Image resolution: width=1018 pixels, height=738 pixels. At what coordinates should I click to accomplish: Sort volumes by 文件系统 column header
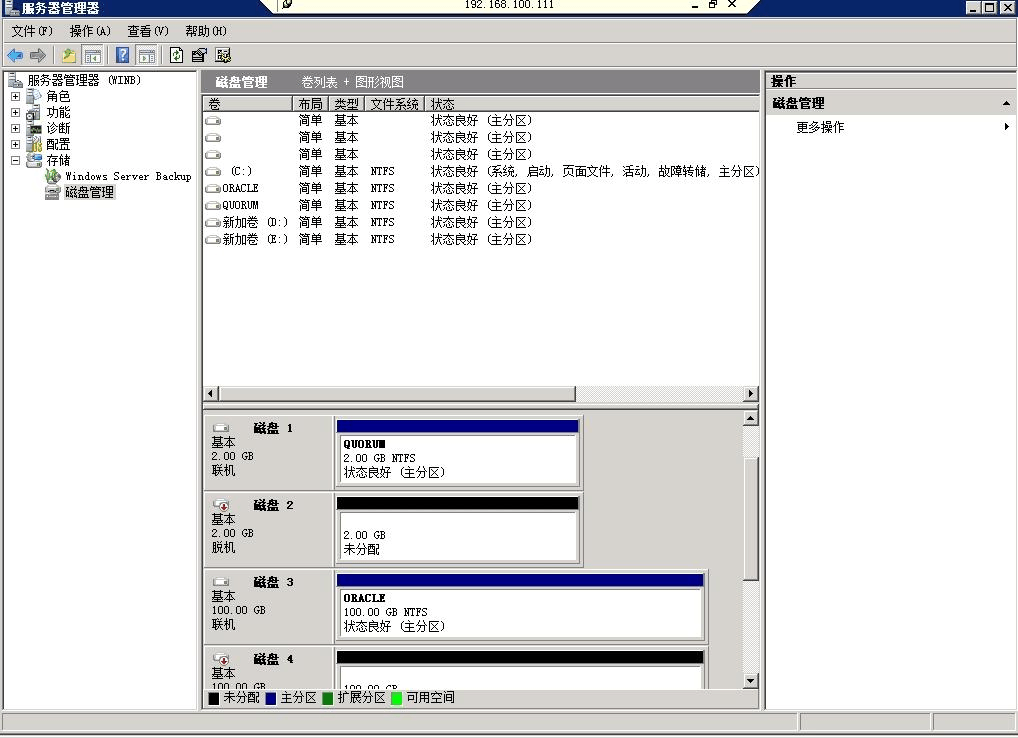pos(394,104)
